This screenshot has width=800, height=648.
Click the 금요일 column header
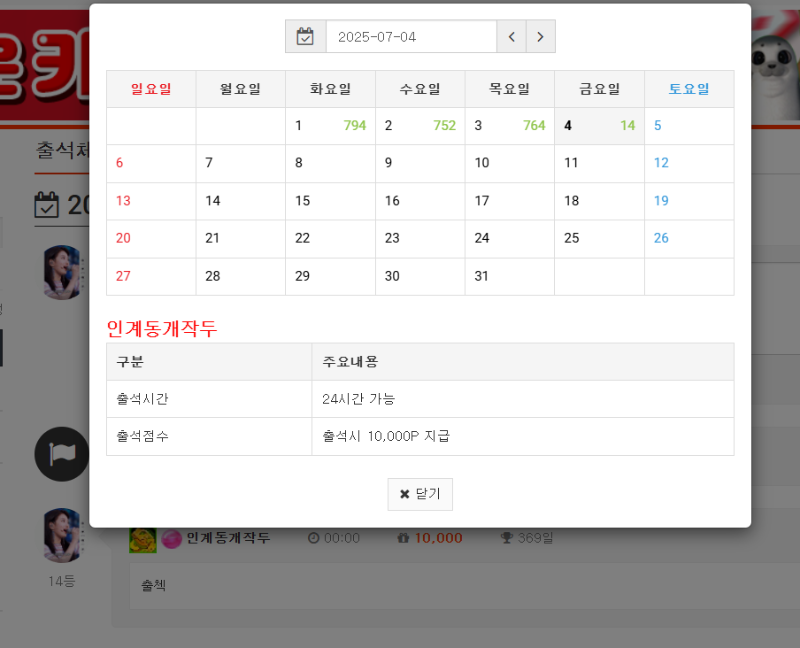coord(599,89)
